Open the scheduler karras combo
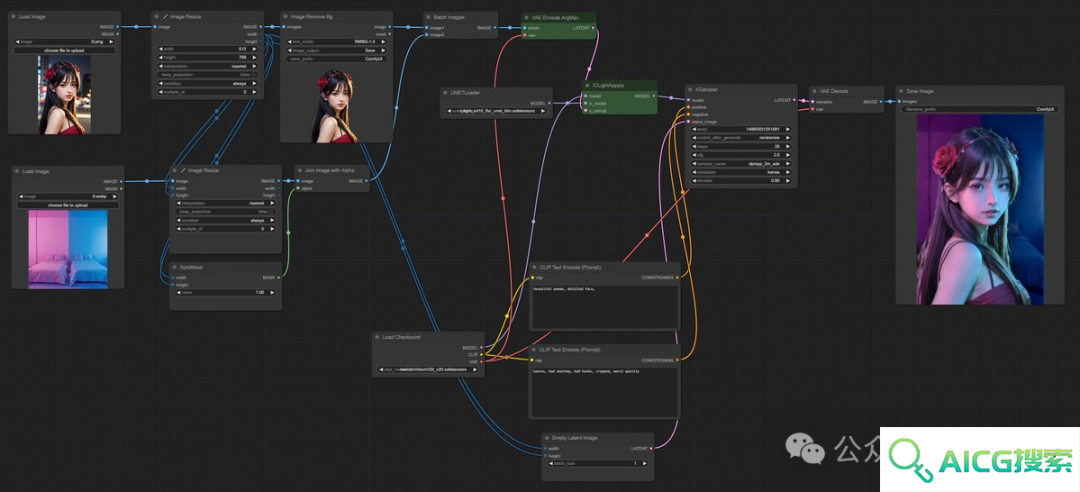 tap(740, 172)
